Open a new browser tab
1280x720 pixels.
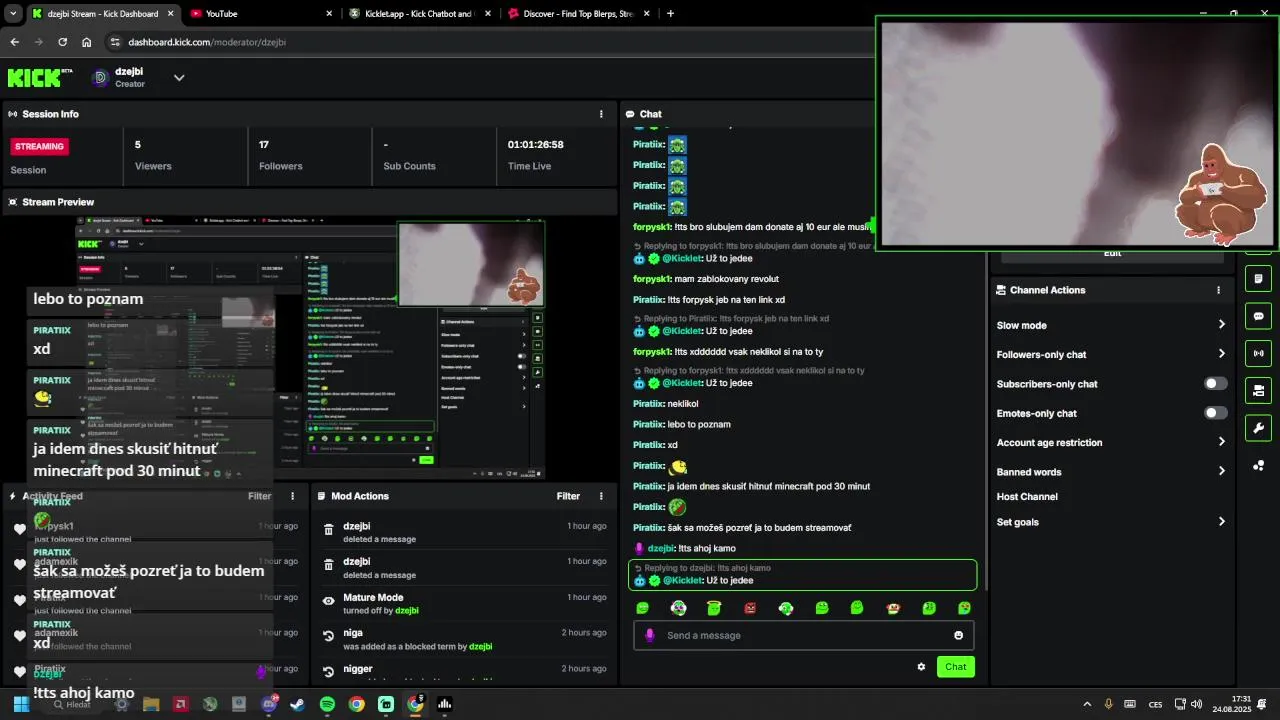tap(670, 14)
